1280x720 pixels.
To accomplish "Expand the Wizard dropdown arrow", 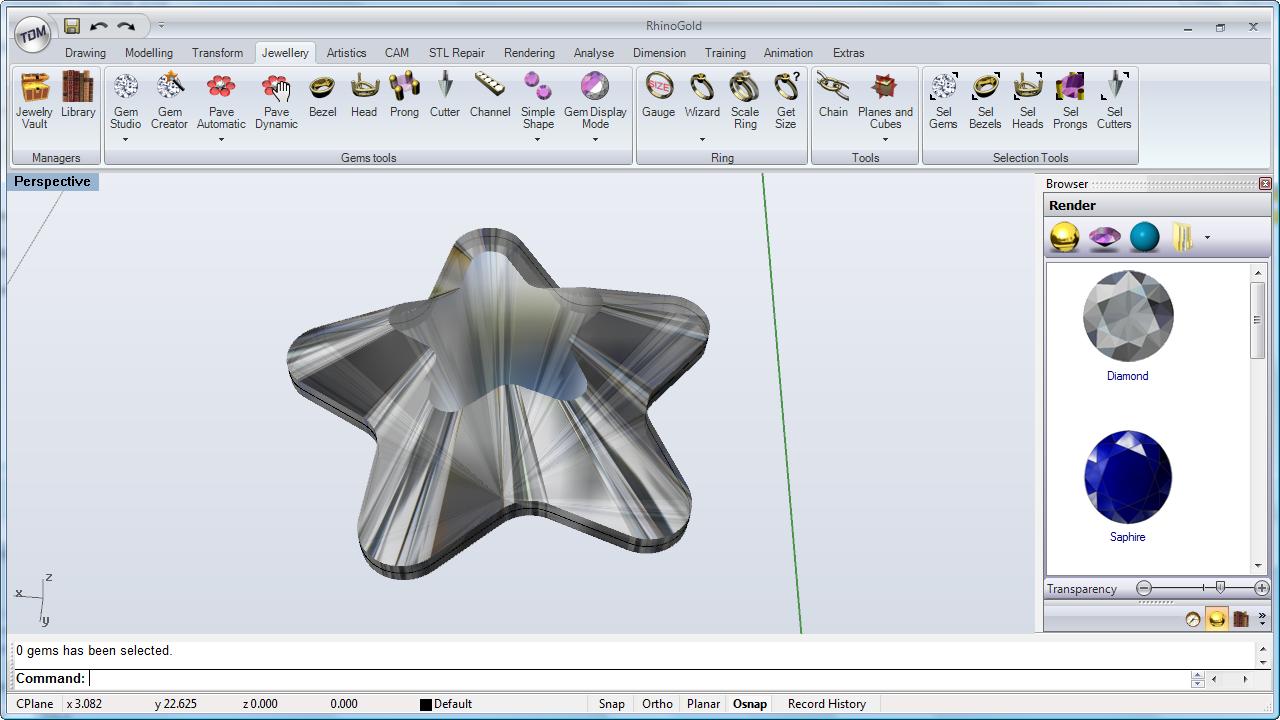I will click(x=702, y=140).
